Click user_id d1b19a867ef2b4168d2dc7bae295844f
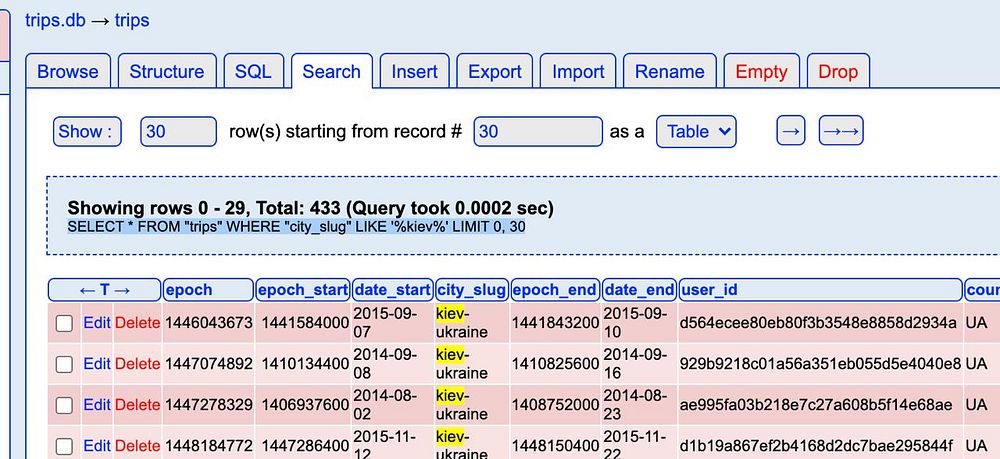Image resolution: width=1000 pixels, height=459 pixels. 817,446
